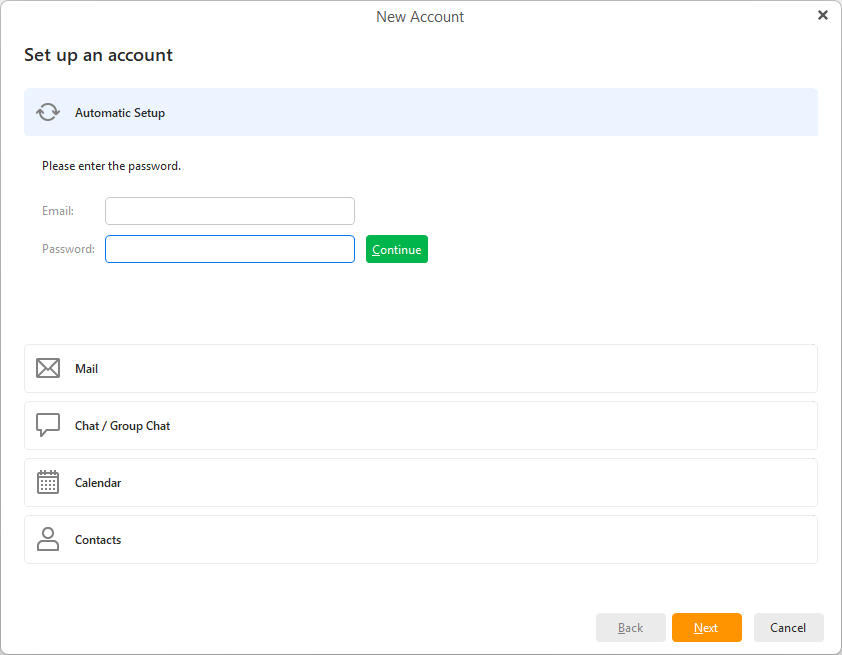Cancel the new account setup
842x655 pixels.
click(788, 627)
